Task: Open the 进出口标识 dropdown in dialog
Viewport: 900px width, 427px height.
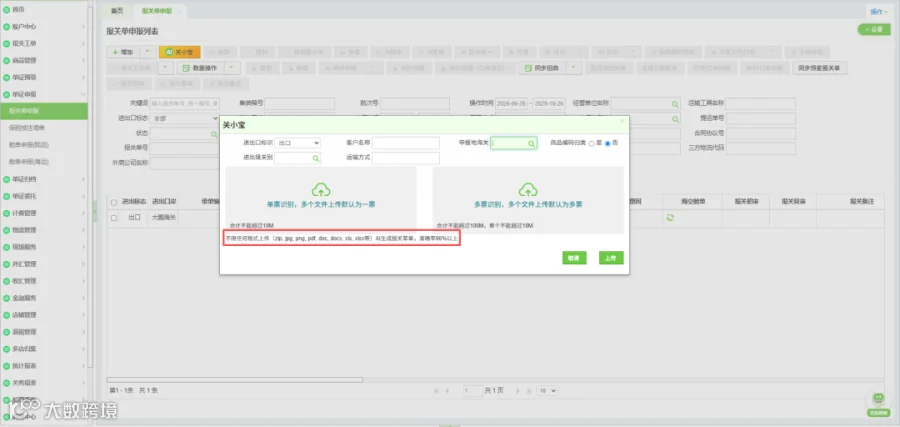Action: (298, 143)
